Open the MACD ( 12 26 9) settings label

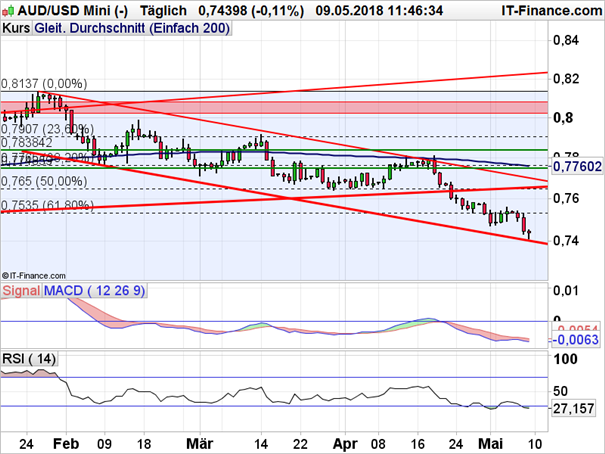pyautogui.click(x=95, y=290)
